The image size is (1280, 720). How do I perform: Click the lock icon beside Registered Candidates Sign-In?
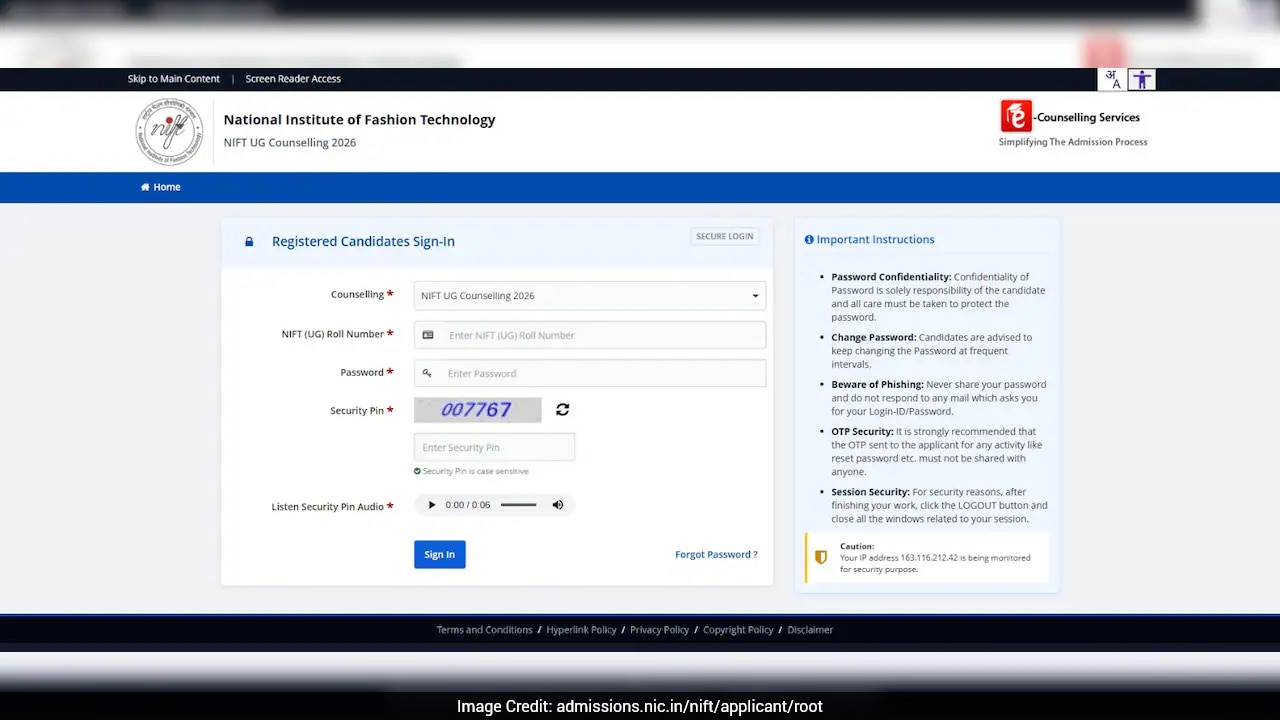(x=249, y=242)
